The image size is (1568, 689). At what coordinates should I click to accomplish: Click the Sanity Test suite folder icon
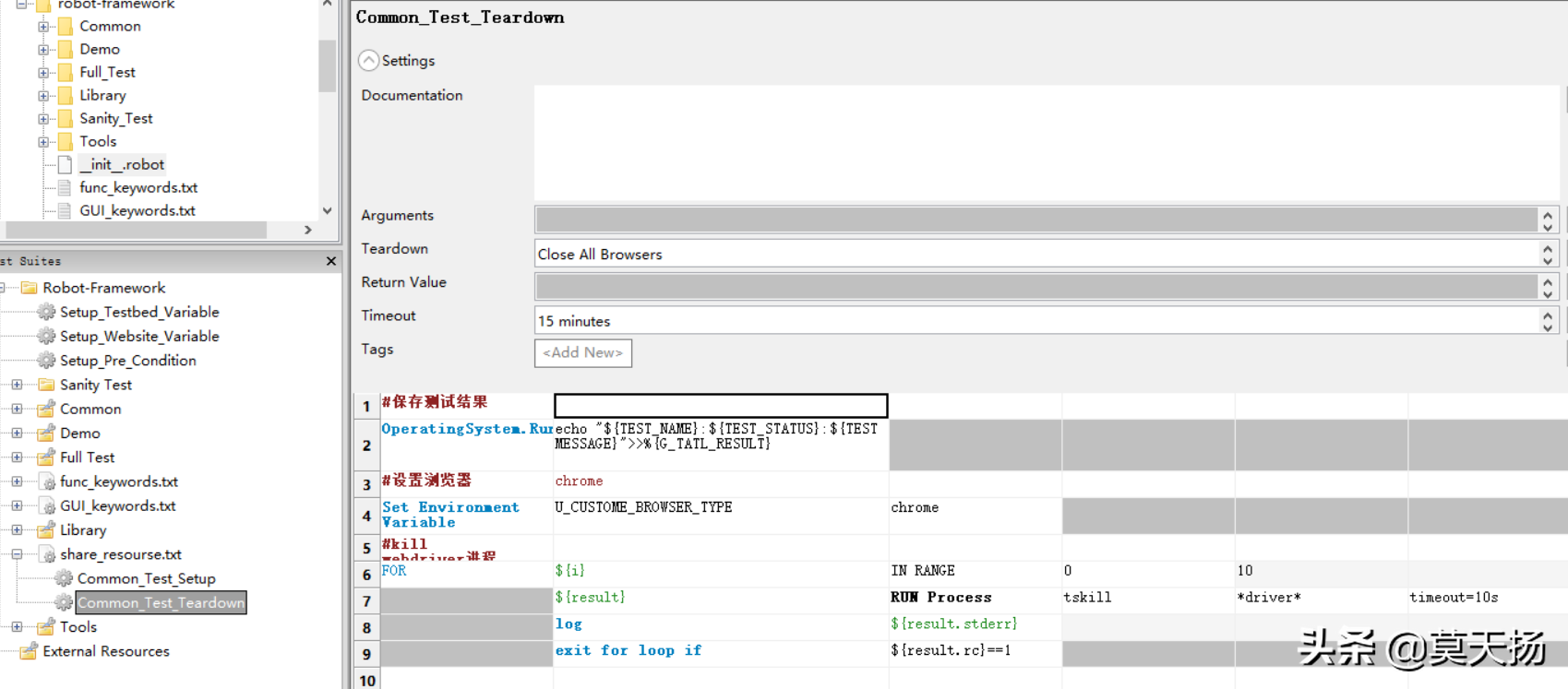(x=46, y=385)
